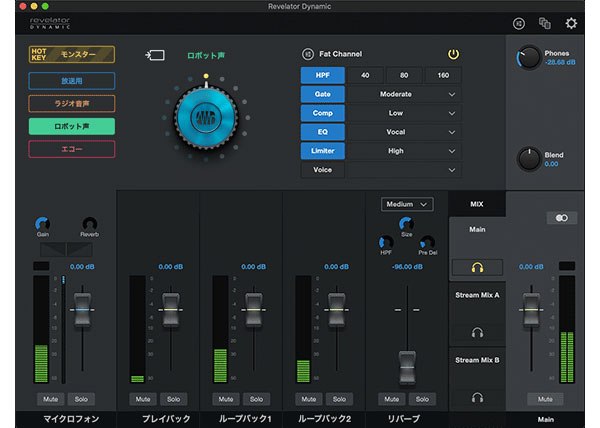
Task: Select the 40 Hz HPF option
Action: click(x=365, y=75)
